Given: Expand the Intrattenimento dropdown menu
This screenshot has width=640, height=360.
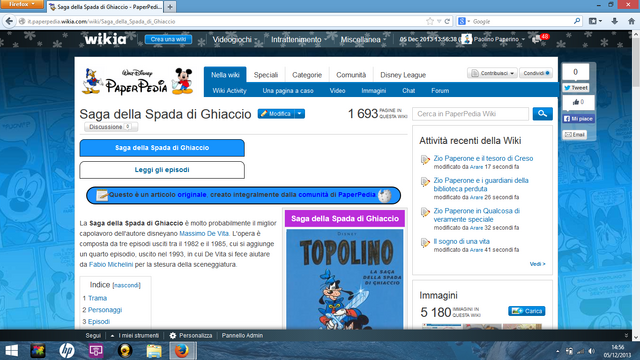Looking at the screenshot, I should [x=299, y=40].
